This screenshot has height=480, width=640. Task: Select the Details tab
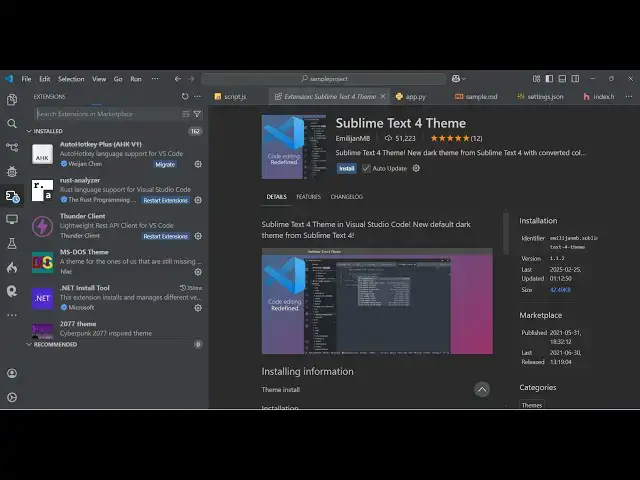point(276,197)
